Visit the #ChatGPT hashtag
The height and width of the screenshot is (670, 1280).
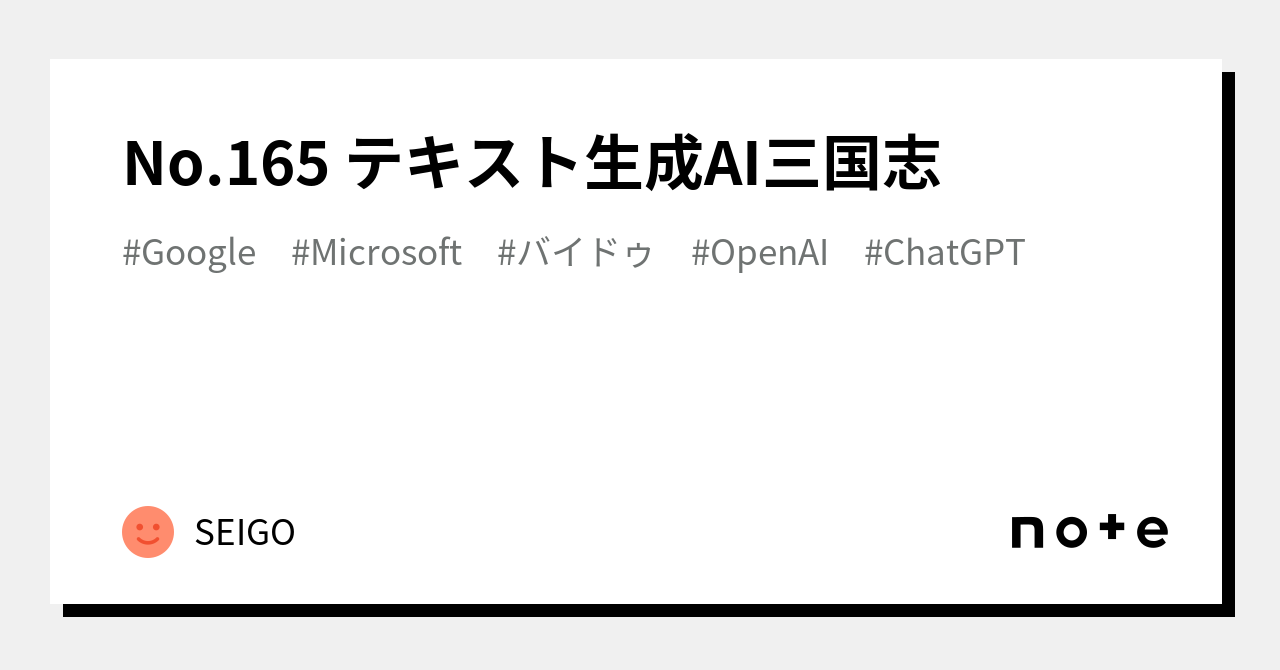pos(945,253)
